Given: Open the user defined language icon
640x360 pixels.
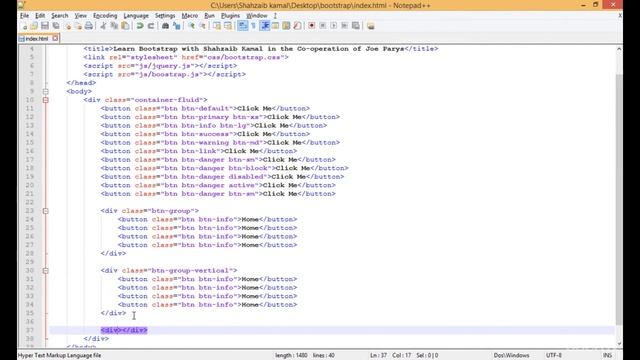Looking at the screenshot, I should (276, 26).
